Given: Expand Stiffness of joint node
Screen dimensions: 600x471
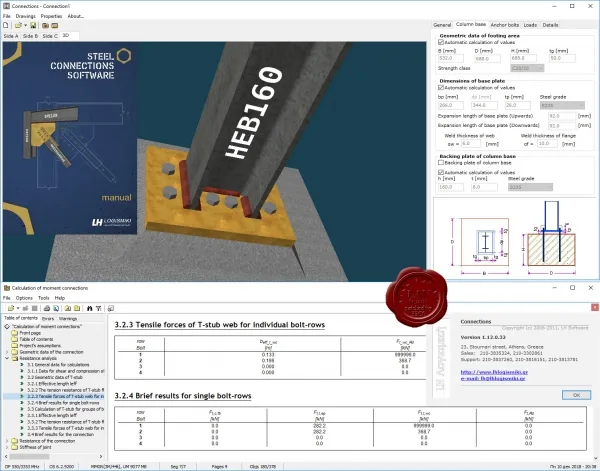Looking at the screenshot, I should pos(7,447).
